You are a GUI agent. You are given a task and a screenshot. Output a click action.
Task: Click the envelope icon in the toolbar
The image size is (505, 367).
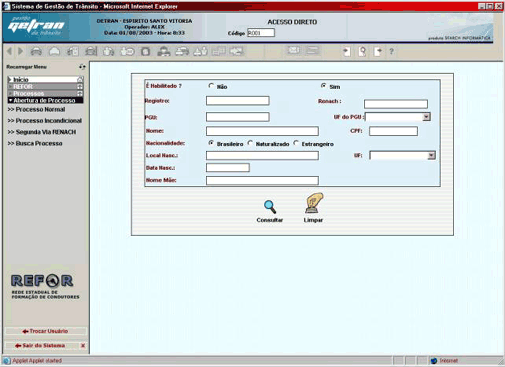point(293,51)
